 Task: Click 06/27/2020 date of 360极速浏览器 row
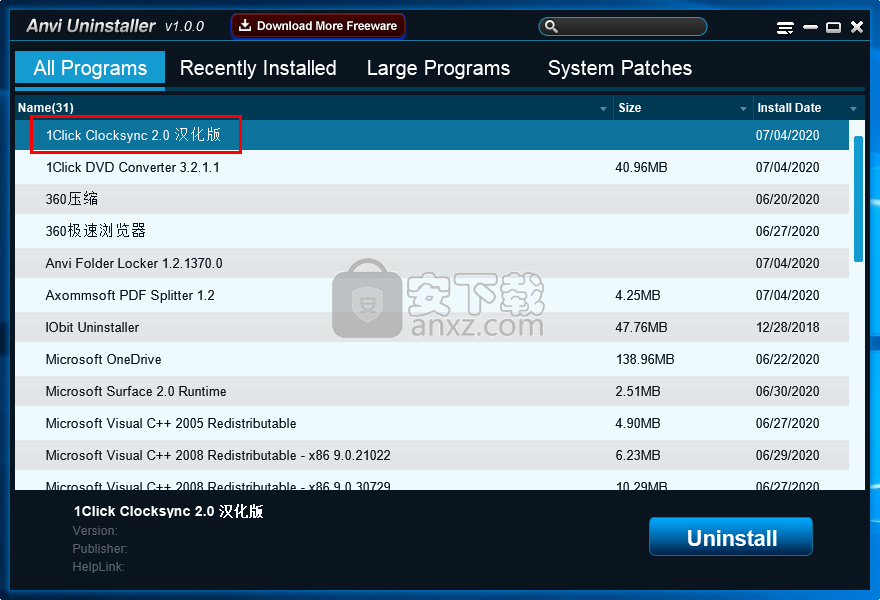coord(787,231)
